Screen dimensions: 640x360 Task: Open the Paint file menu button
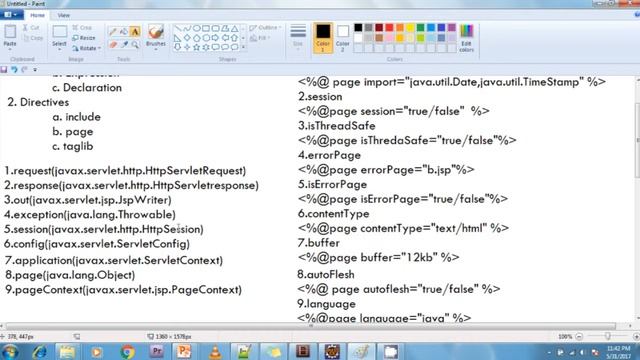coord(11,15)
